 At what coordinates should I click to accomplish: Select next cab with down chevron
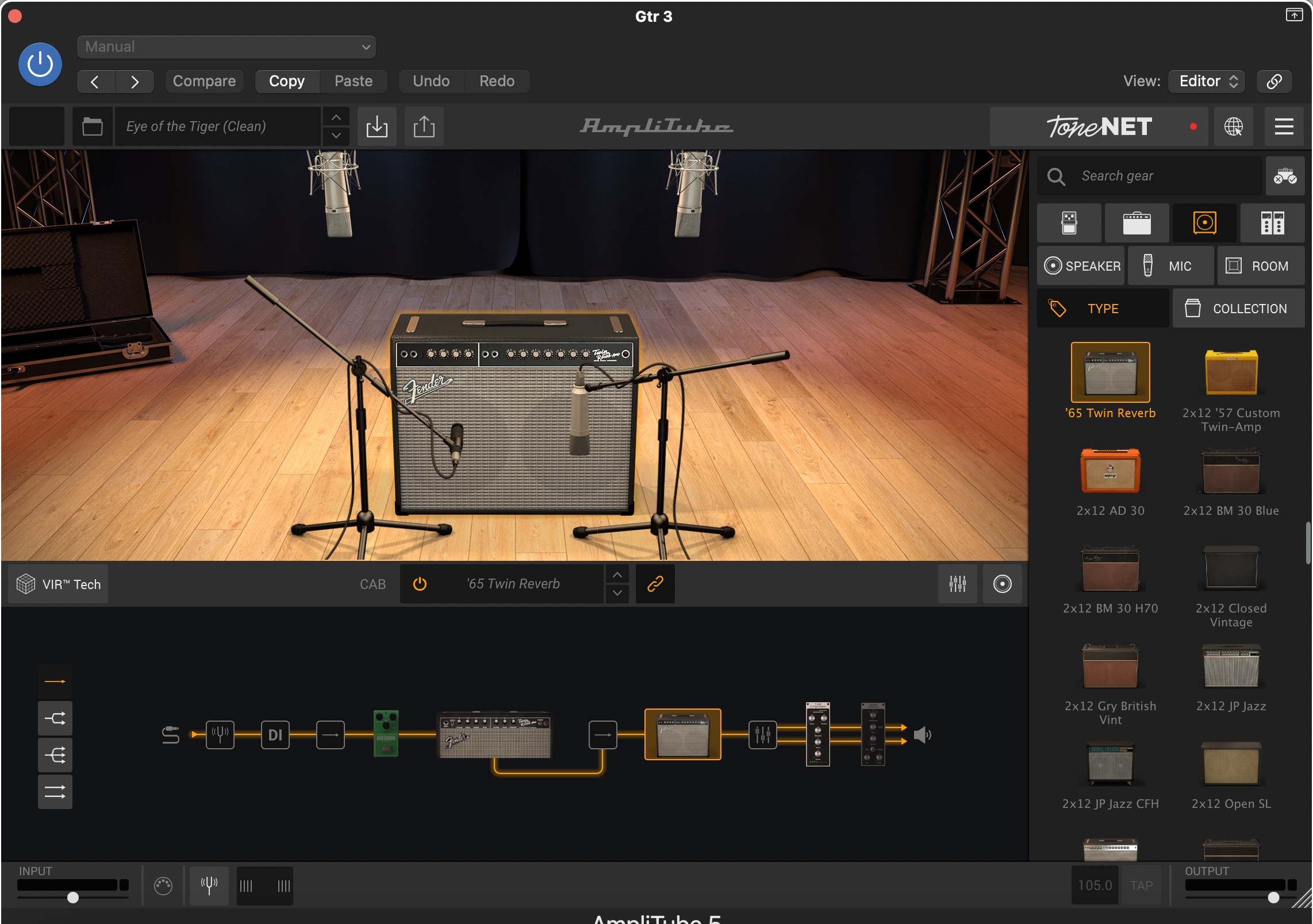[617, 593]
